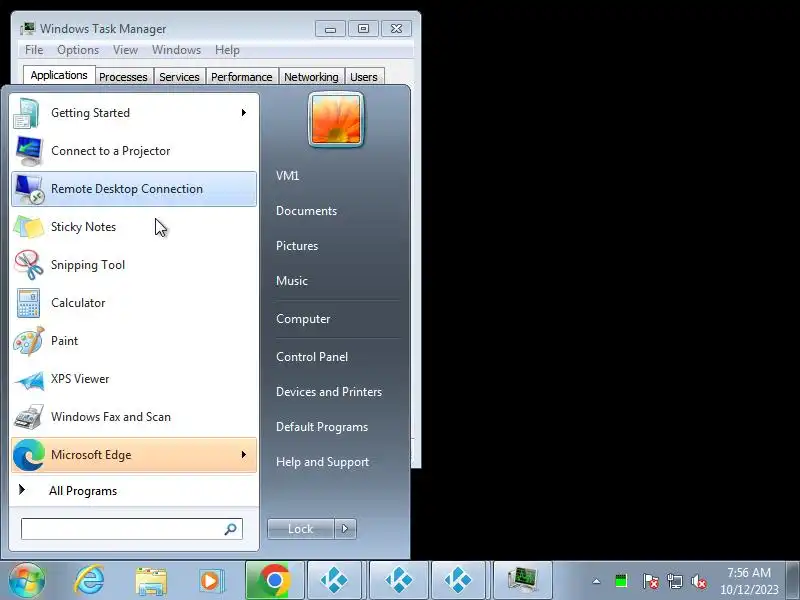Image resolution: width=800 pixels, height=600 pixels.
Task: Switch to the Networking tab
Action: click(x=311, y=77)
